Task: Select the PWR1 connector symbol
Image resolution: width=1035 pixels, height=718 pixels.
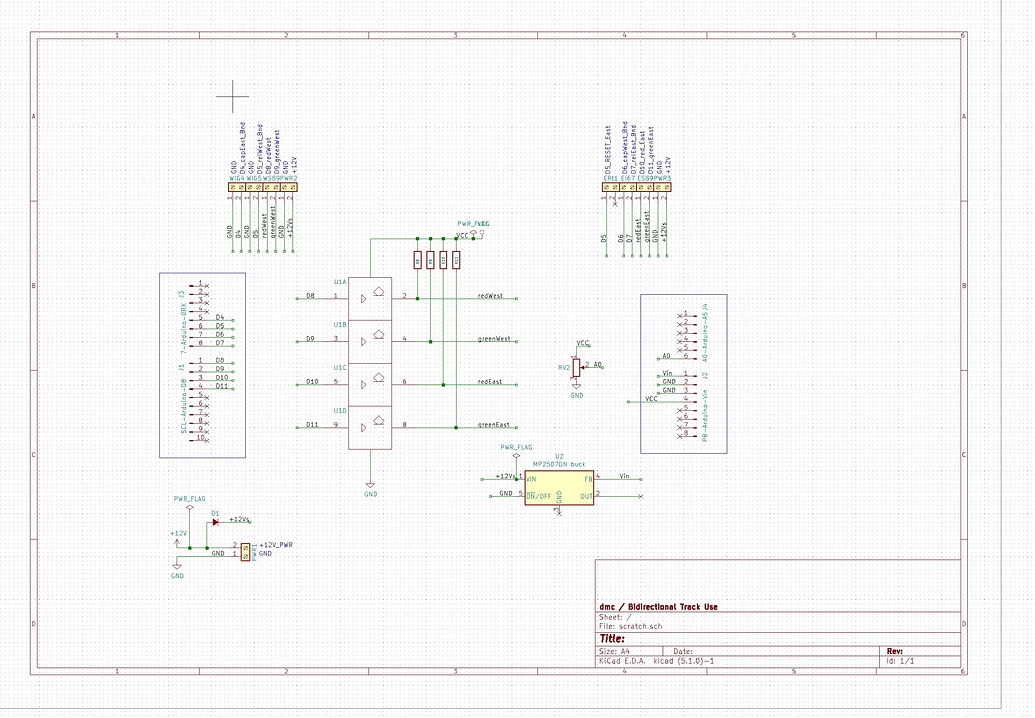Action: click(243, 549)
